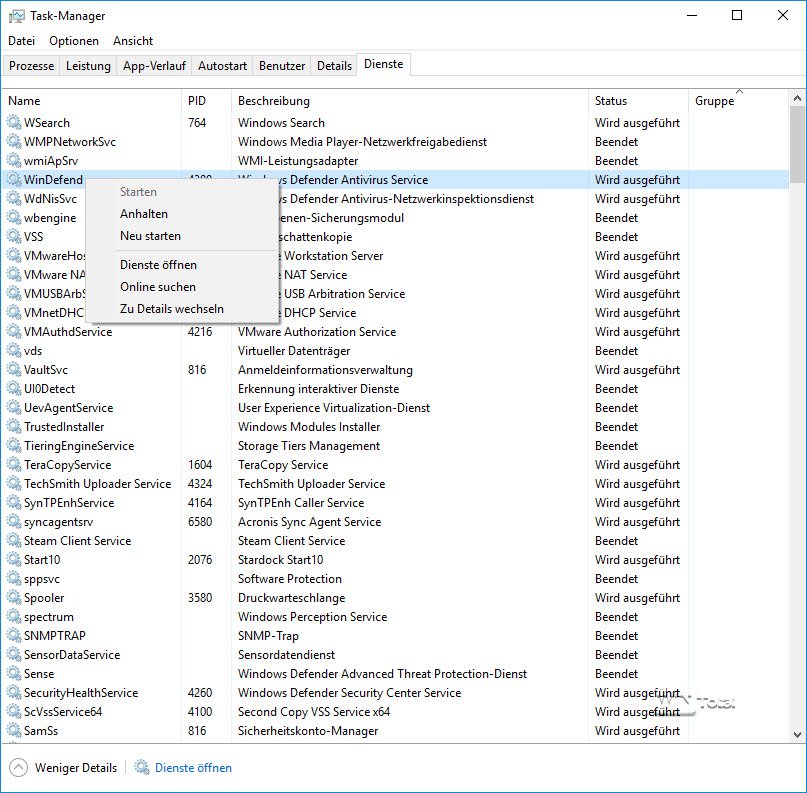Click the services icon next to Dienste öffnen
Viewport: 807px width, 793px height.
142,768
